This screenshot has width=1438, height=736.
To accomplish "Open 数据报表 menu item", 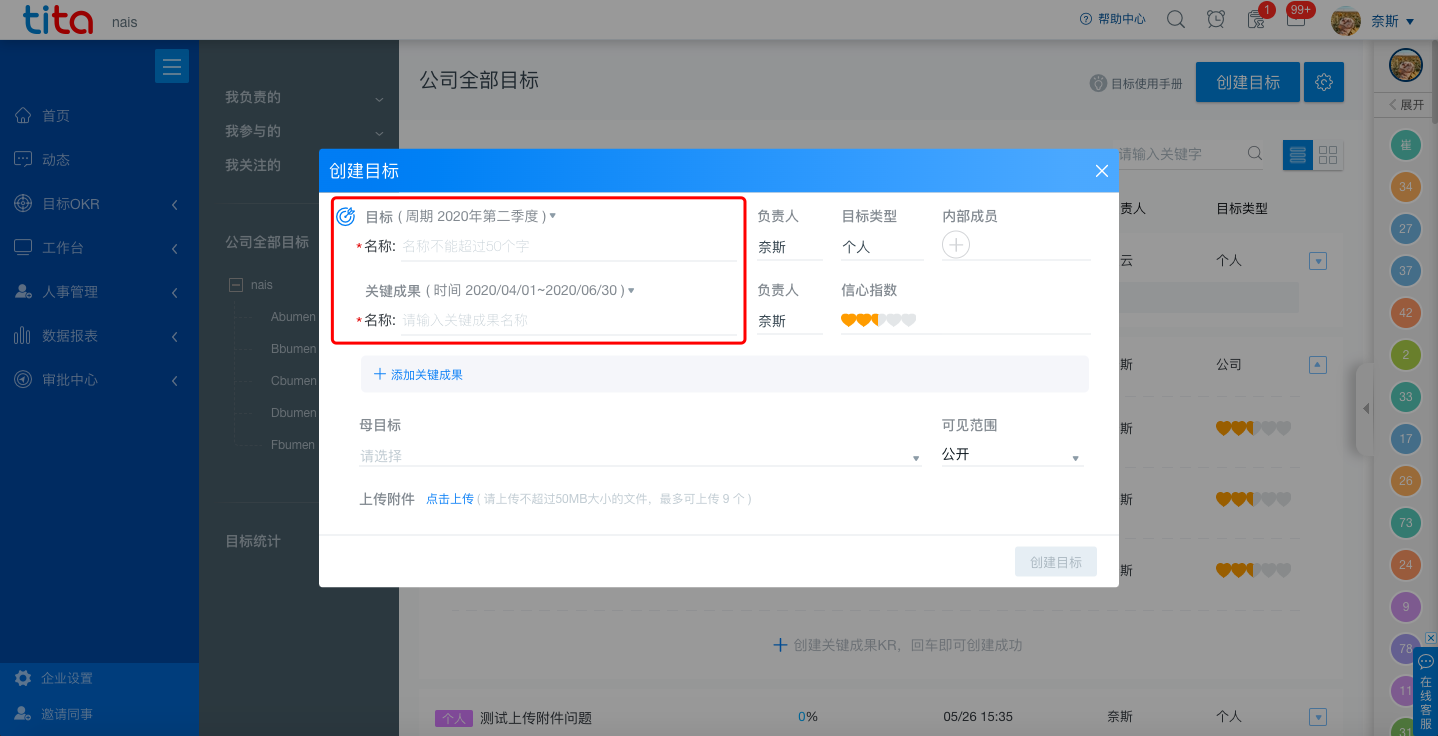I will point(70,336).
